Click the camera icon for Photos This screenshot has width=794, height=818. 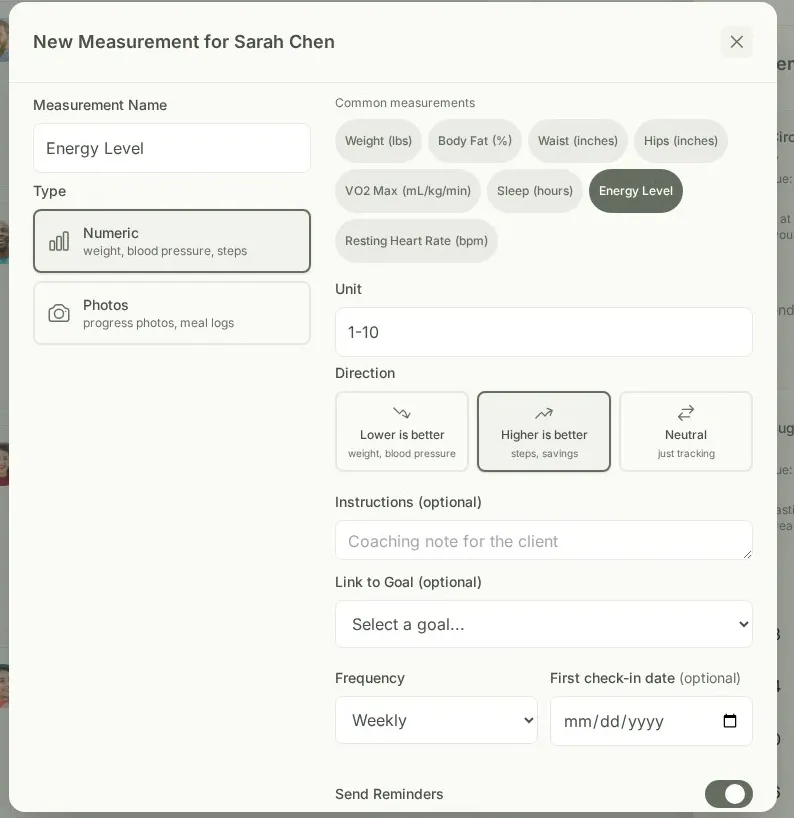point(59,313)
